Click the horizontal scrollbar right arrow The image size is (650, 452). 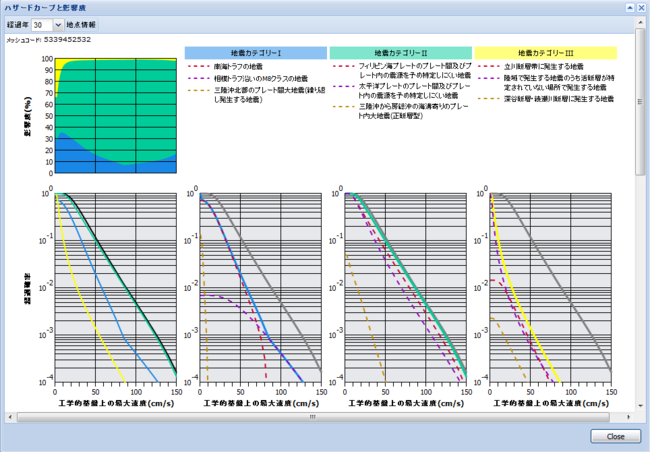click(629, 417)
